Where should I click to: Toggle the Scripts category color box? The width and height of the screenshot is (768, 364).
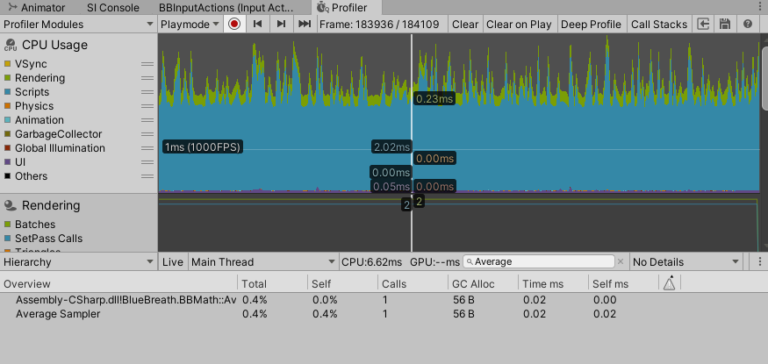coord(7,92)
